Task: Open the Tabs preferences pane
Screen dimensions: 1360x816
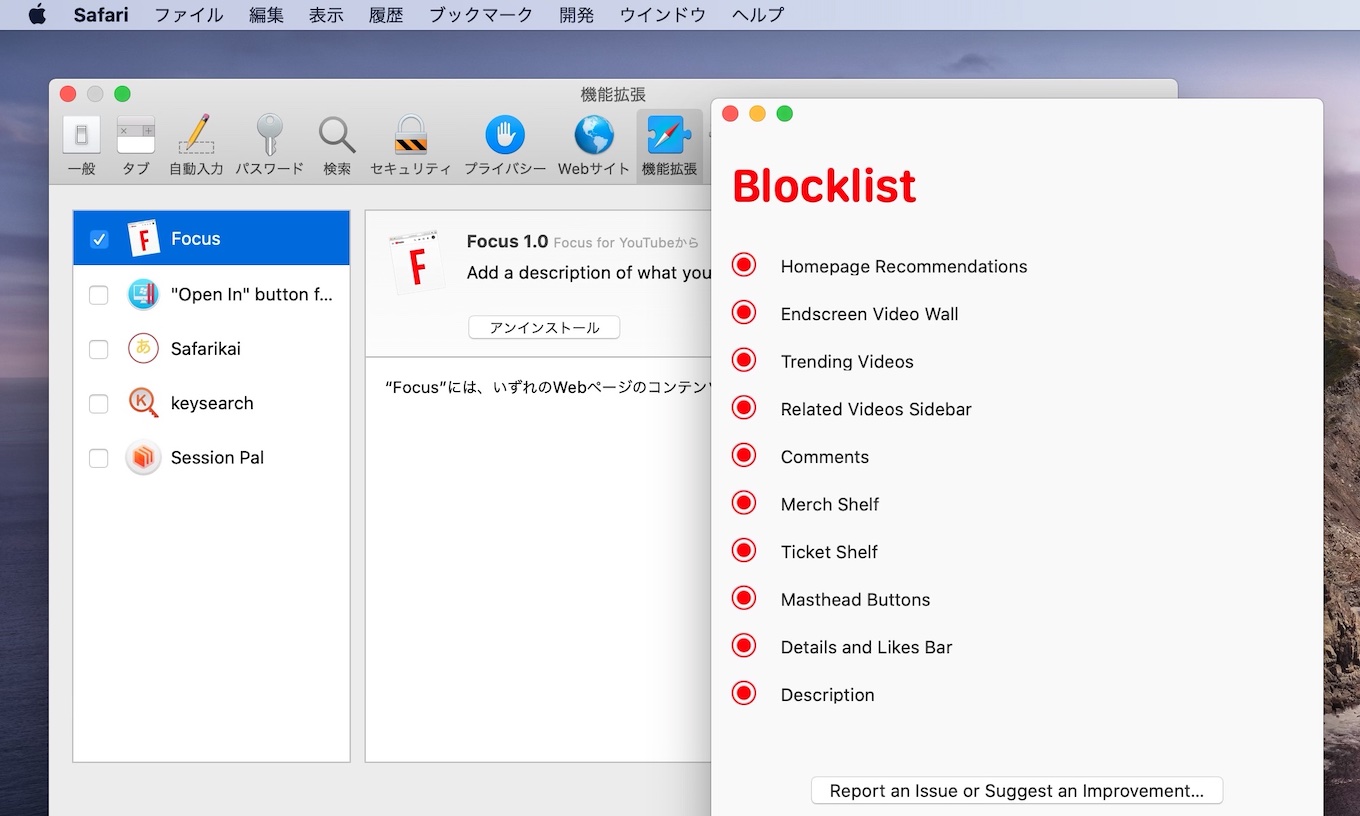Action: tap(136, 135)
